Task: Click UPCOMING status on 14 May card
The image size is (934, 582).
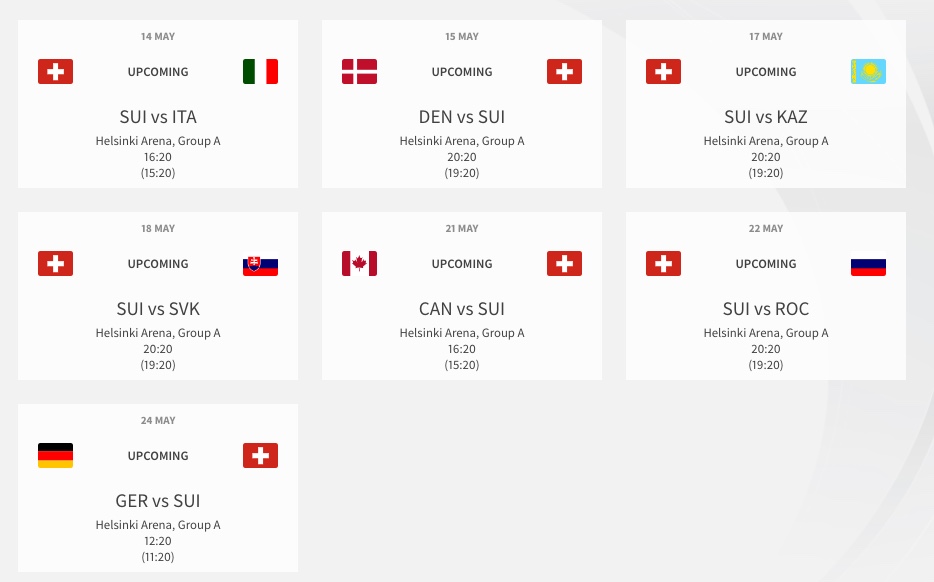Action: 158,72
